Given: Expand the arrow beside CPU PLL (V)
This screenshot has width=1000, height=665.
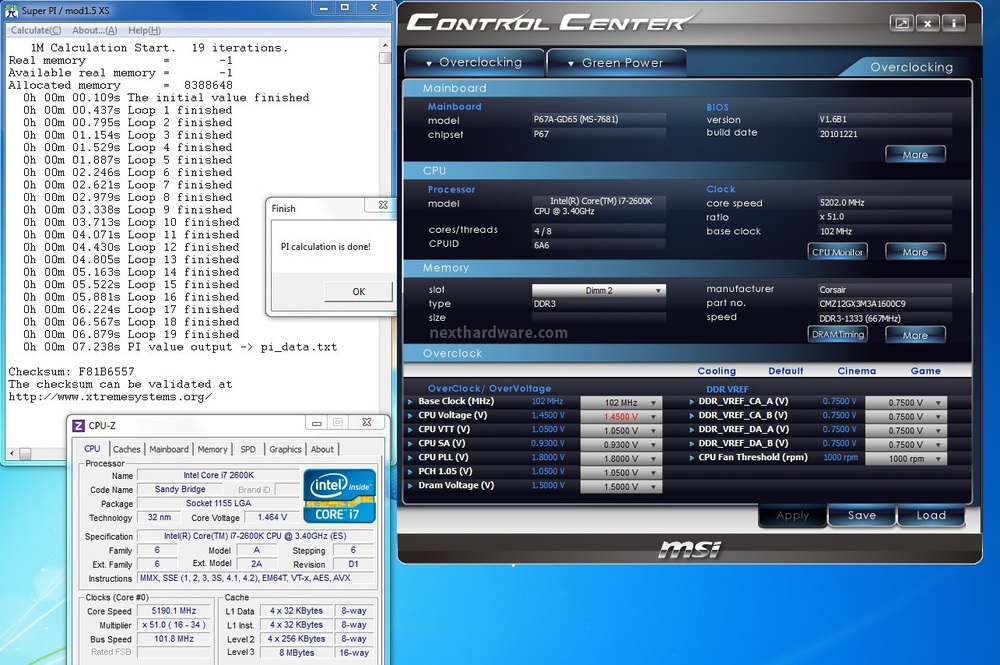Looking at the screenshot, I should (410, 458).
